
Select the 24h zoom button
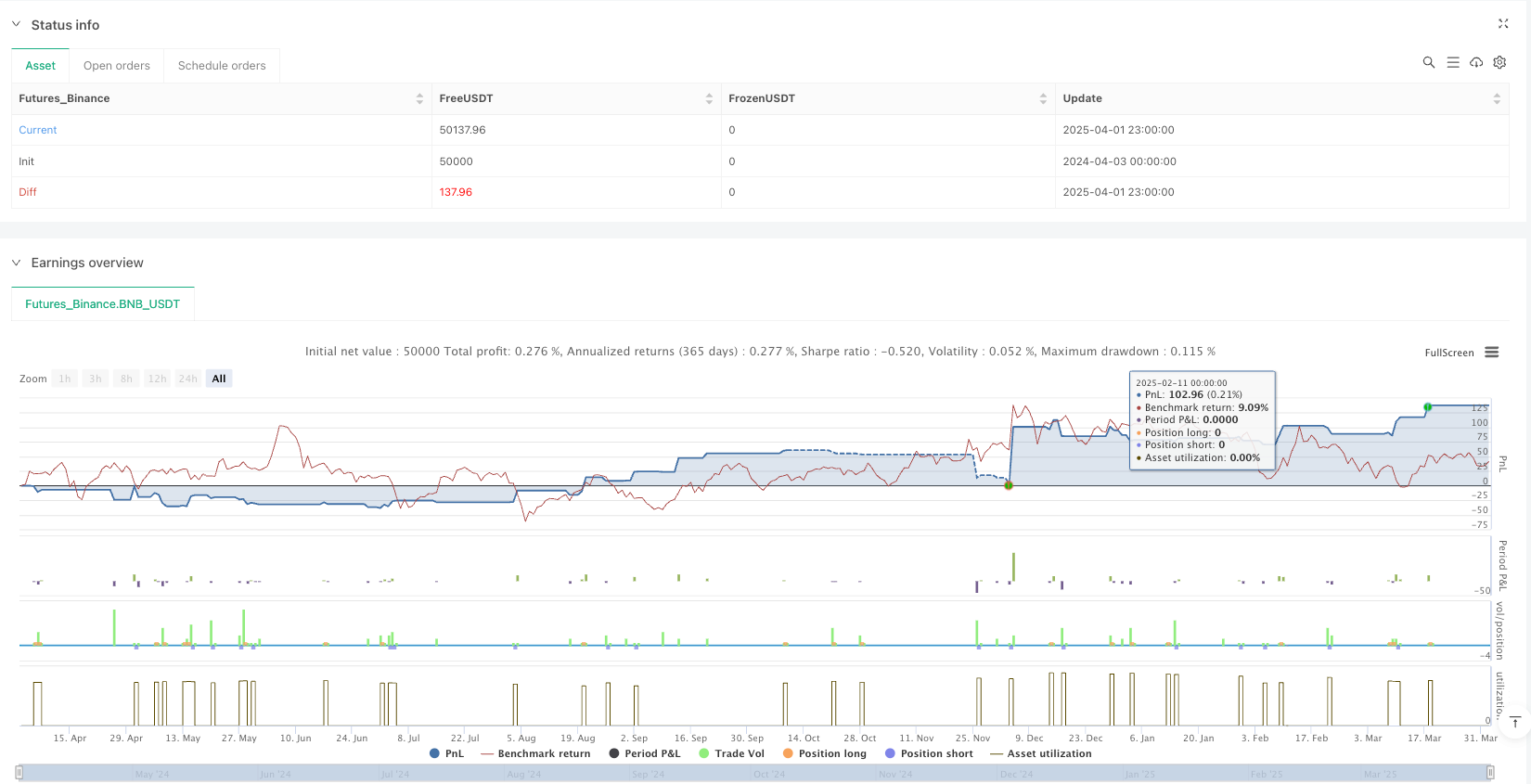187,379
